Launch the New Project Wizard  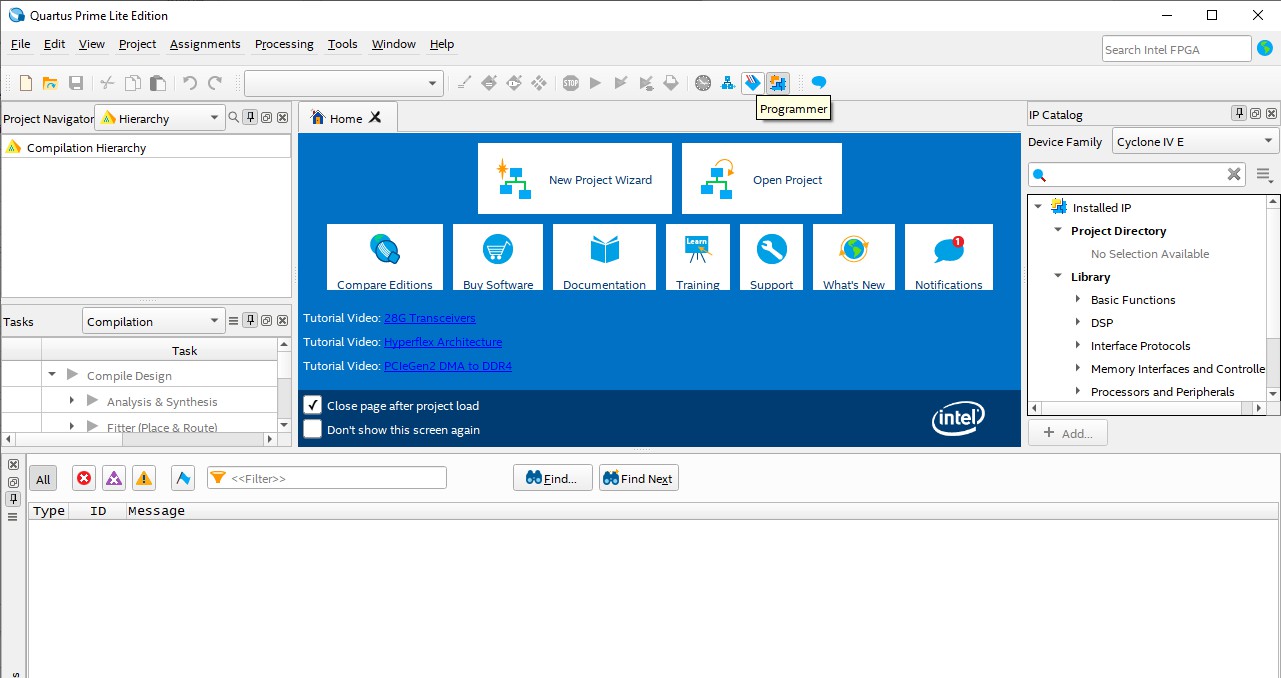coord(575,179)
